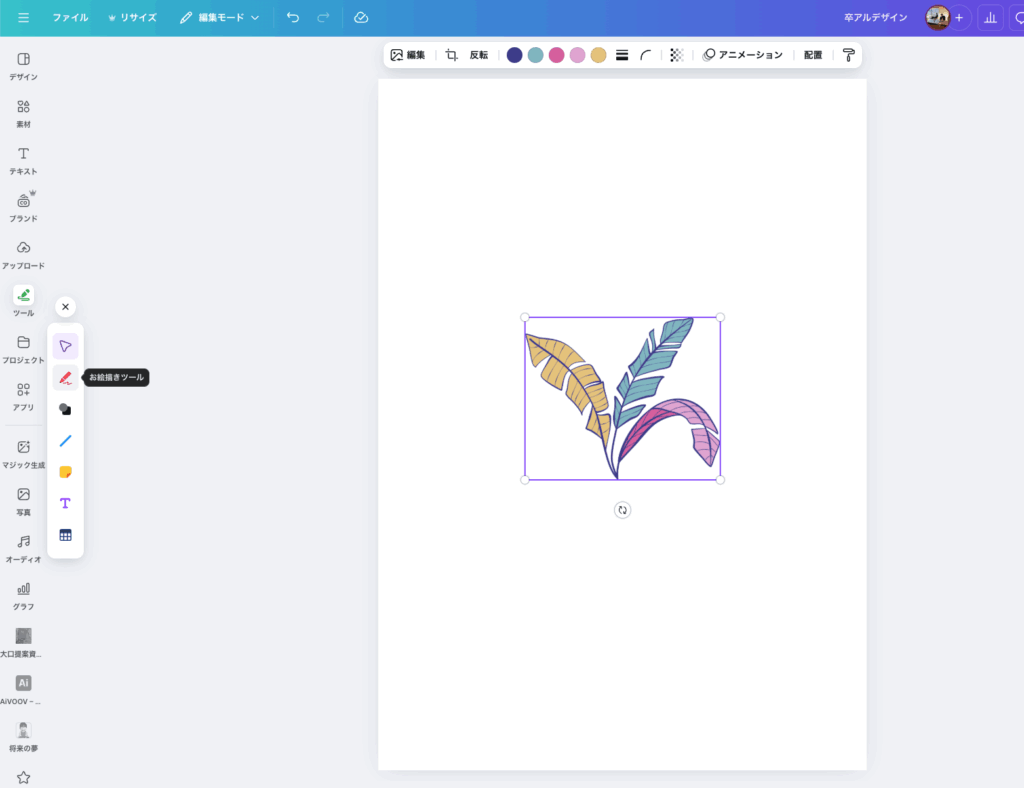Add a yellow sticky note
The image size is (1024, 788).
65,472
